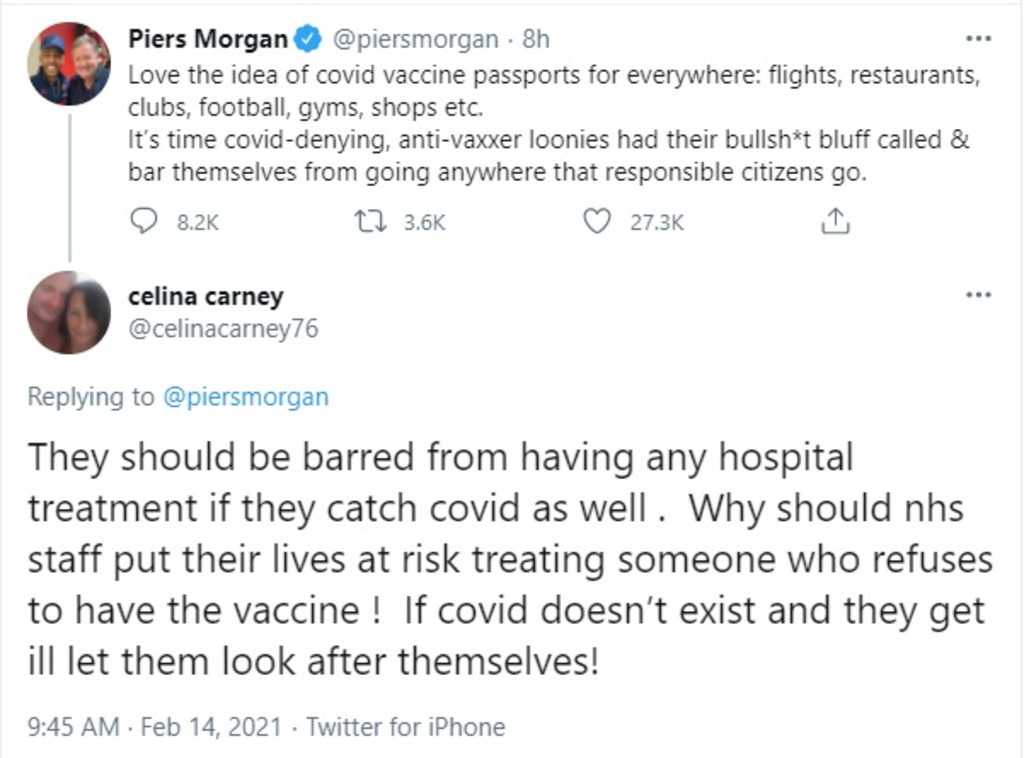Open more options on celina carney's reply

pos(978,296)
